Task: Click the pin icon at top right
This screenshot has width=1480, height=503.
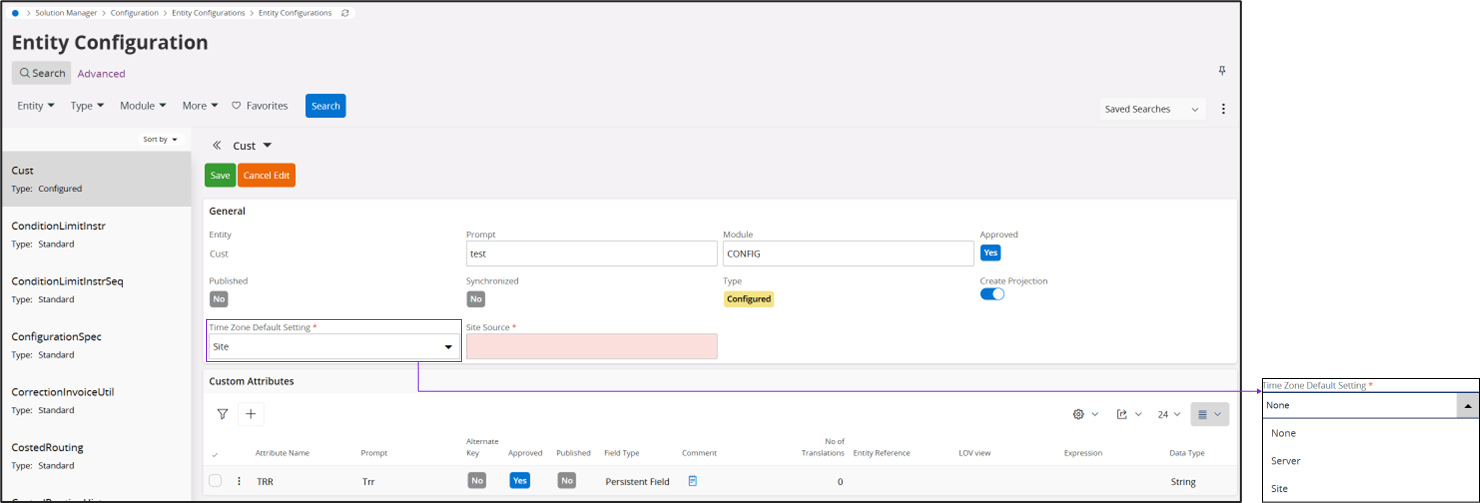Action: click(x=1222, y=71)
